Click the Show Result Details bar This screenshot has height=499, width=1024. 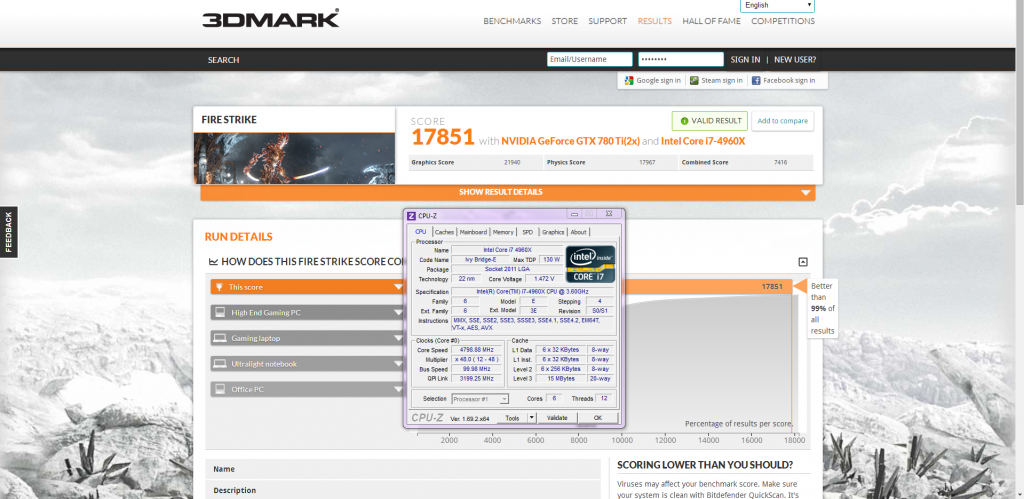[507, 193]
